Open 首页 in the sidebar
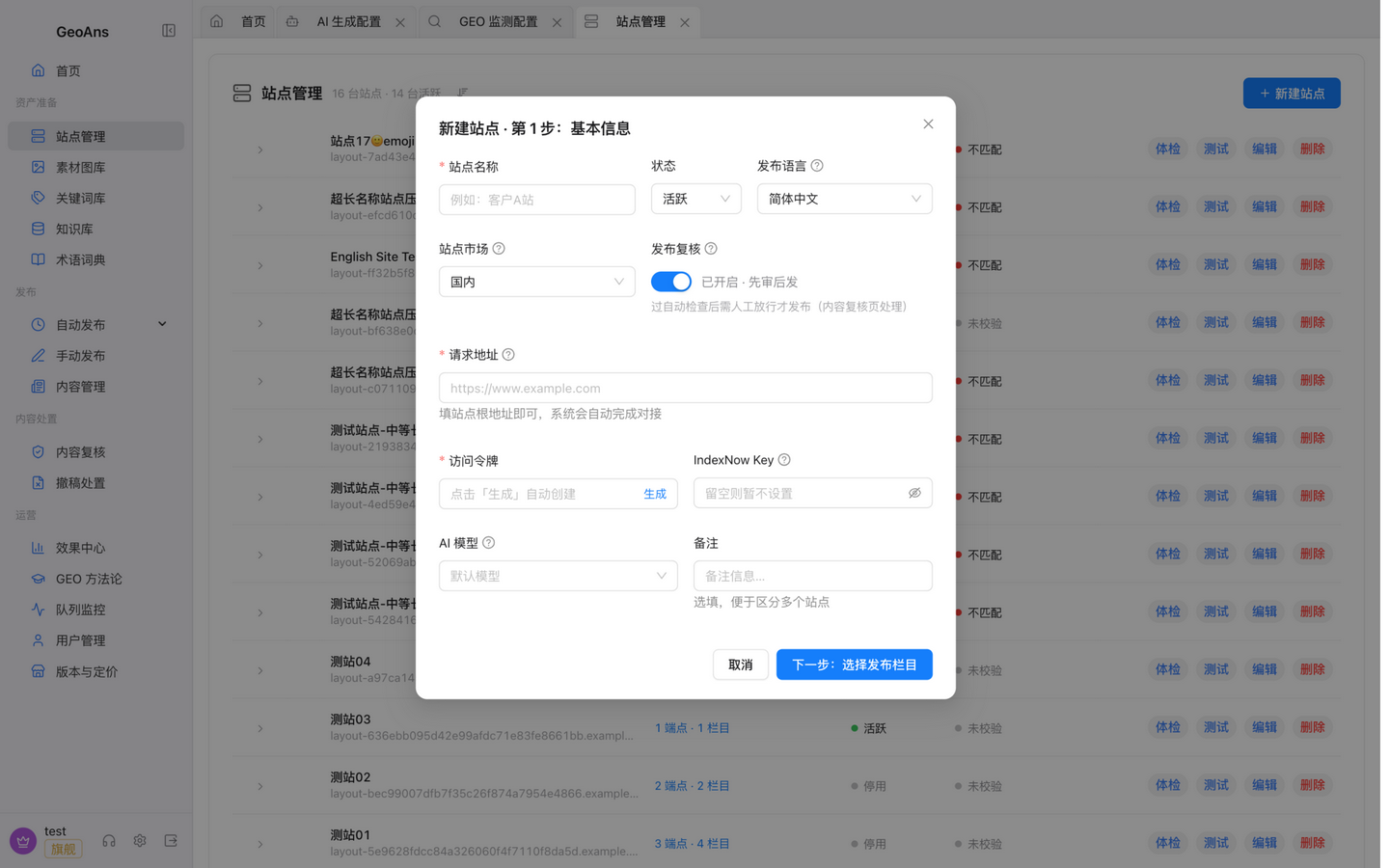 click(x=95, y=70)
